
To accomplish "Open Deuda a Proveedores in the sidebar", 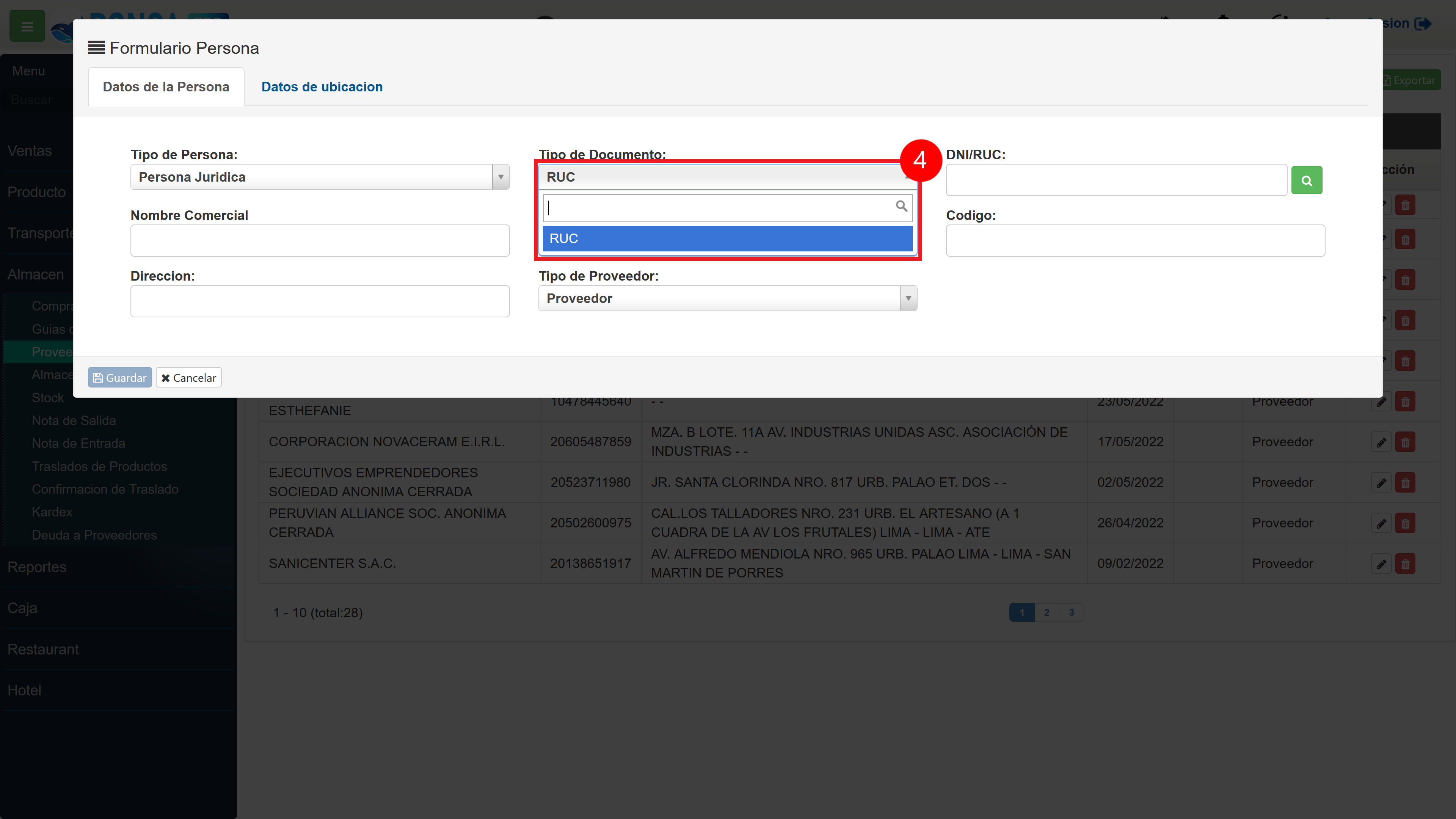I will click(x=94, y=535).
